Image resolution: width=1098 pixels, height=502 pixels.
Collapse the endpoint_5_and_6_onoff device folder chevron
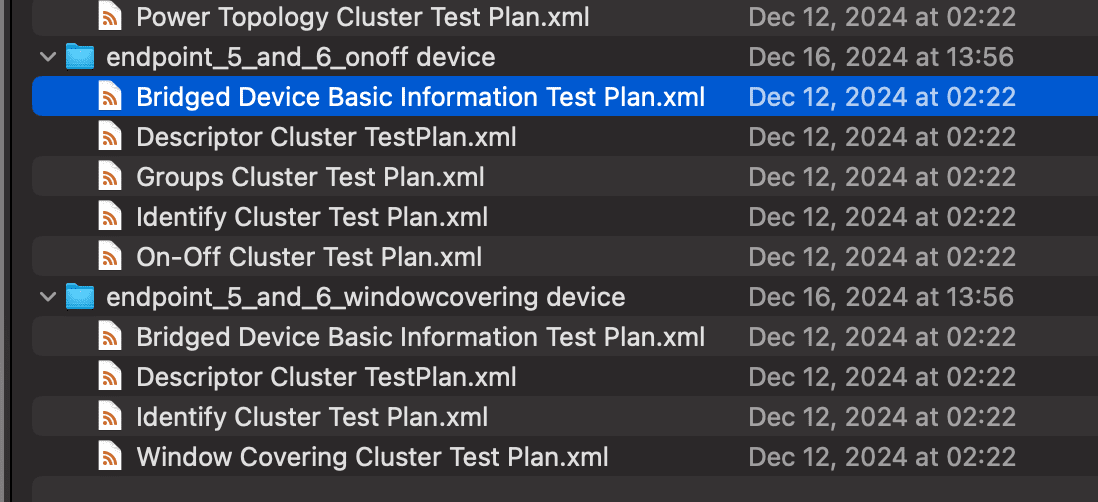click(x=48, y=57)
